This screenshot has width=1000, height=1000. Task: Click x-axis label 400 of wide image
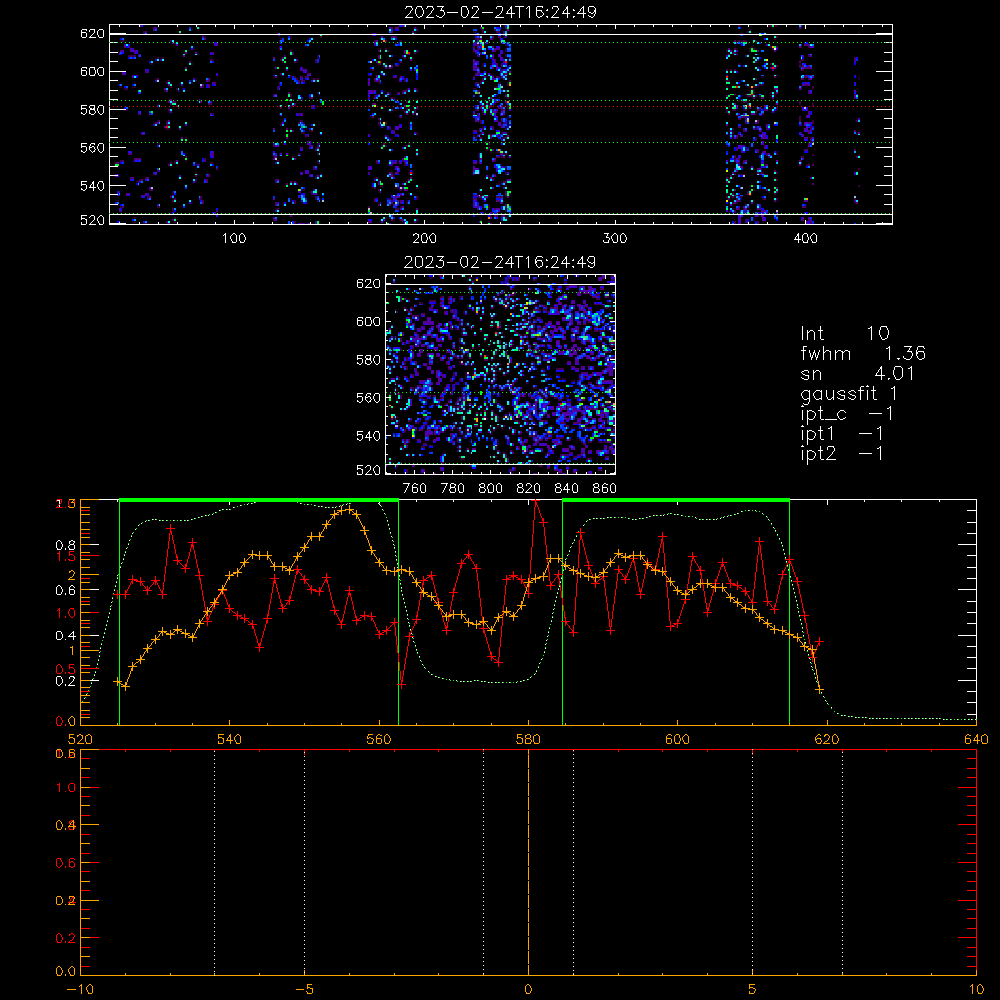coord(805,239)
